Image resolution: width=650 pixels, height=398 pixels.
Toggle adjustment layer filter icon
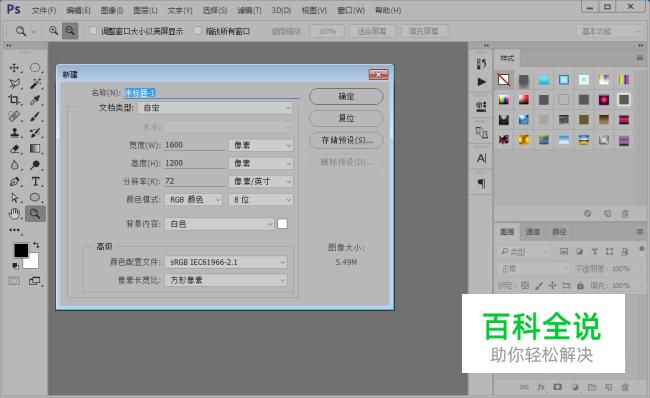(580, 251)
